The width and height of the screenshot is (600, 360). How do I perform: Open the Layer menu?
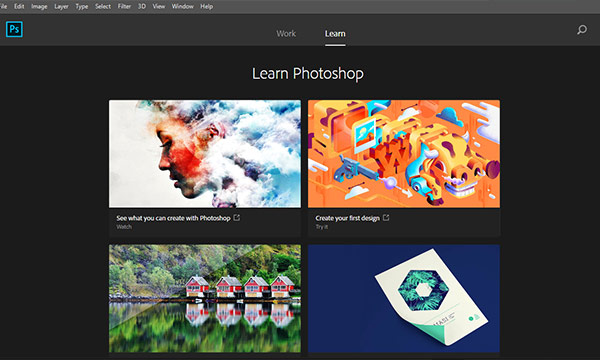(x=61, y=6)
